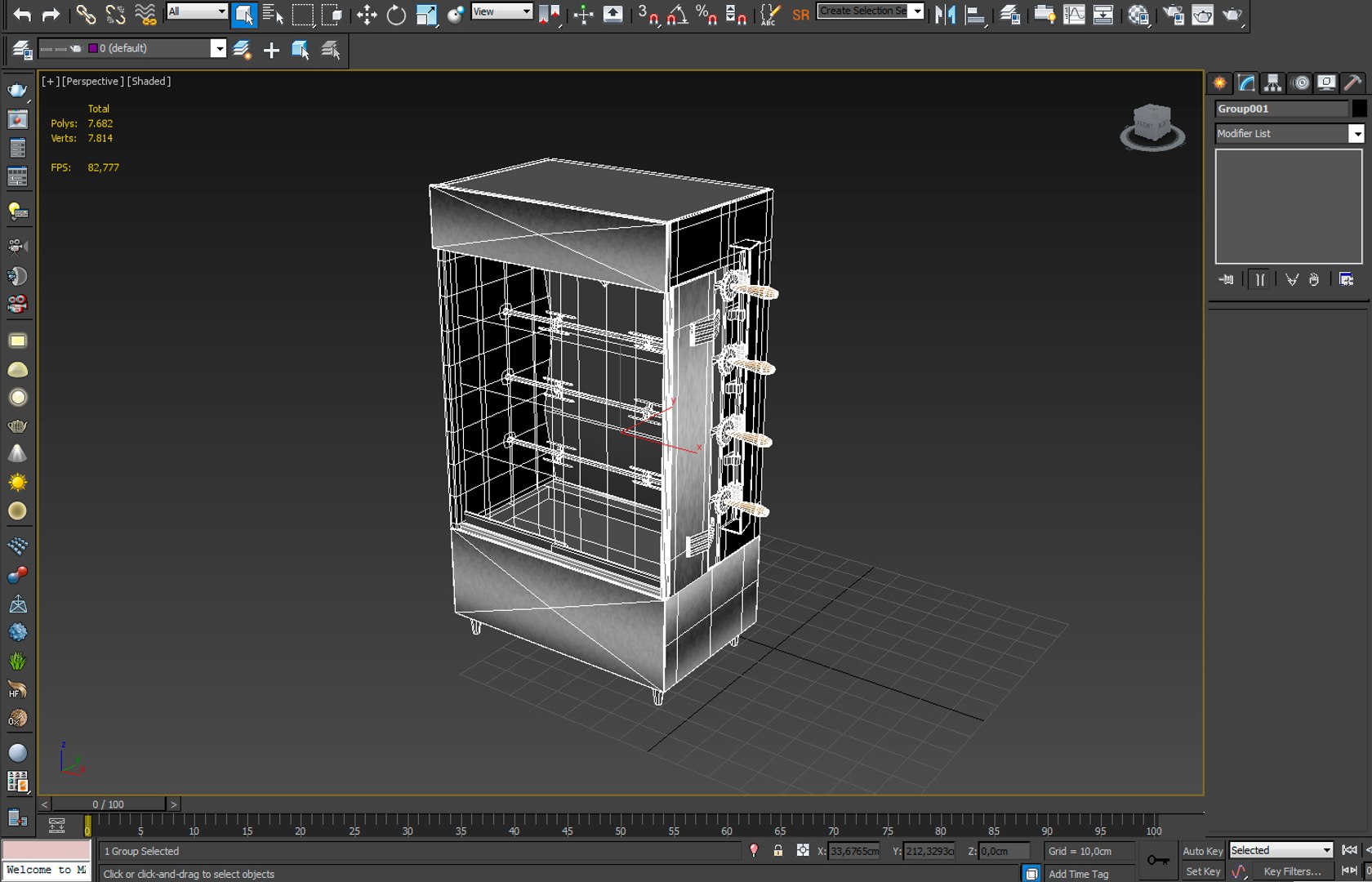
Task: Open the Schematic View
Action: point(1103,14)
